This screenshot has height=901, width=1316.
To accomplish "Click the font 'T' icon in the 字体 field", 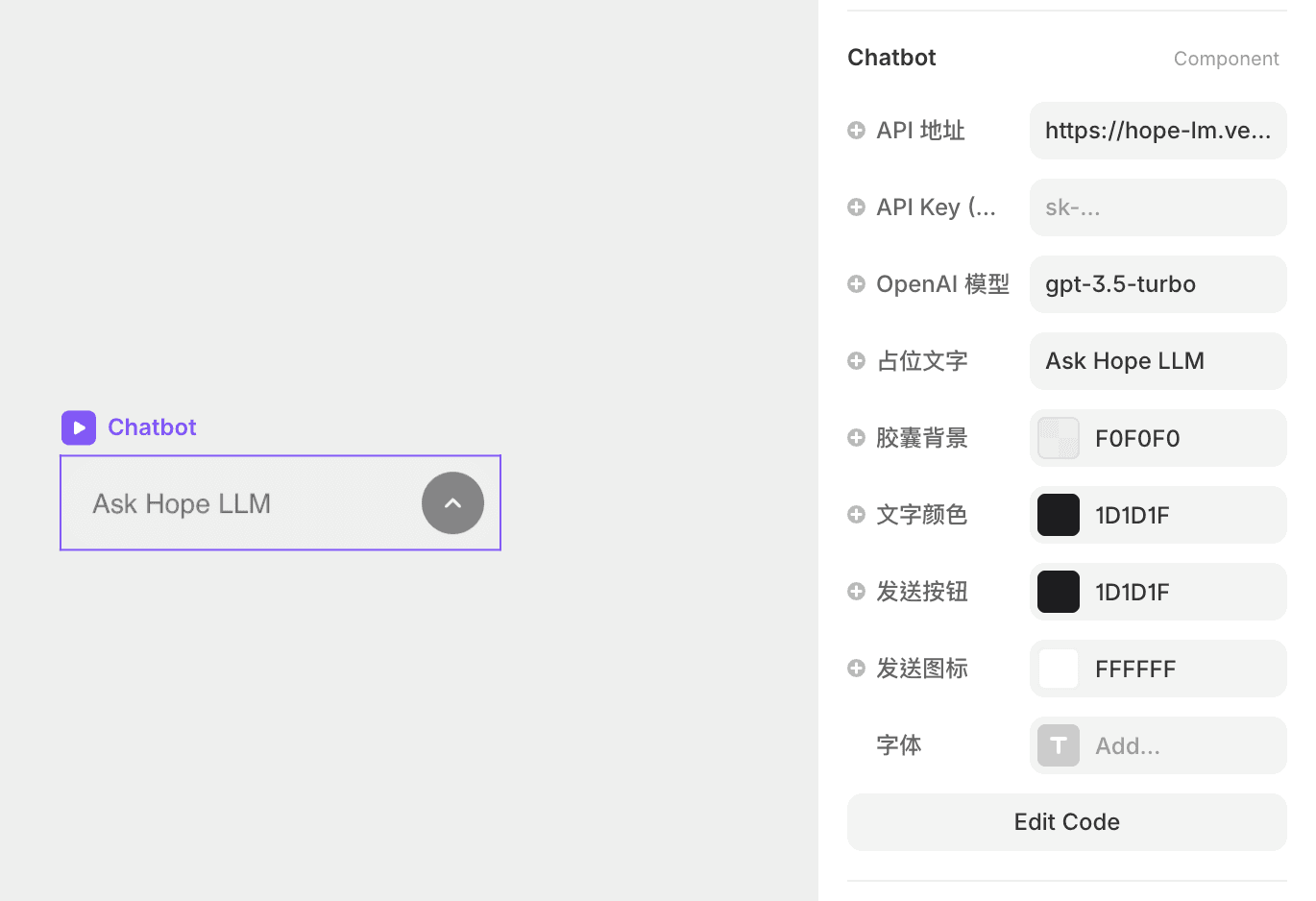I will click(x=1058, y=745).
